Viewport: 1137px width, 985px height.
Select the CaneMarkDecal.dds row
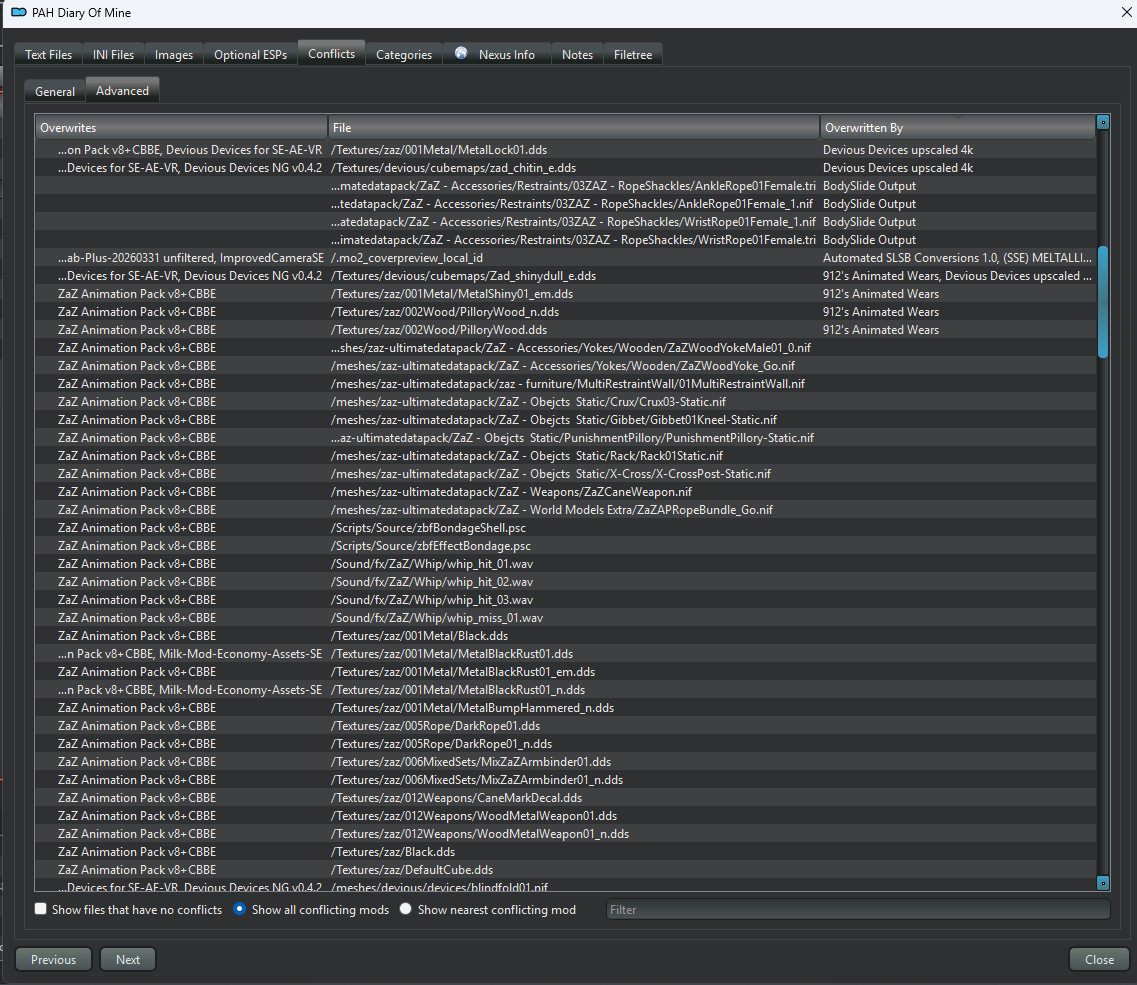[566, 798]
